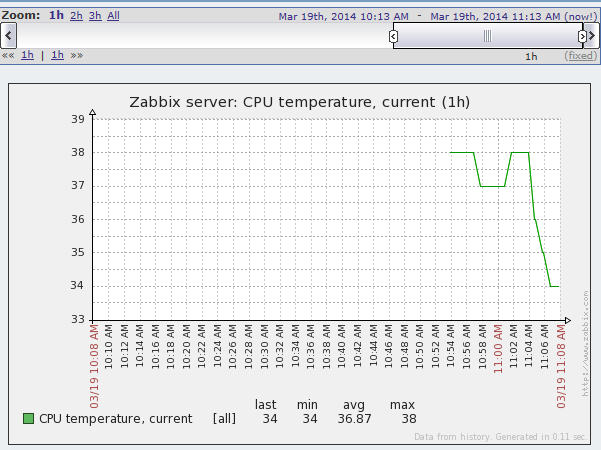Click the grip in the middle of the time slider
This screenshot has height=450, width=601.
pyautogui.click(x=488, y=36)
